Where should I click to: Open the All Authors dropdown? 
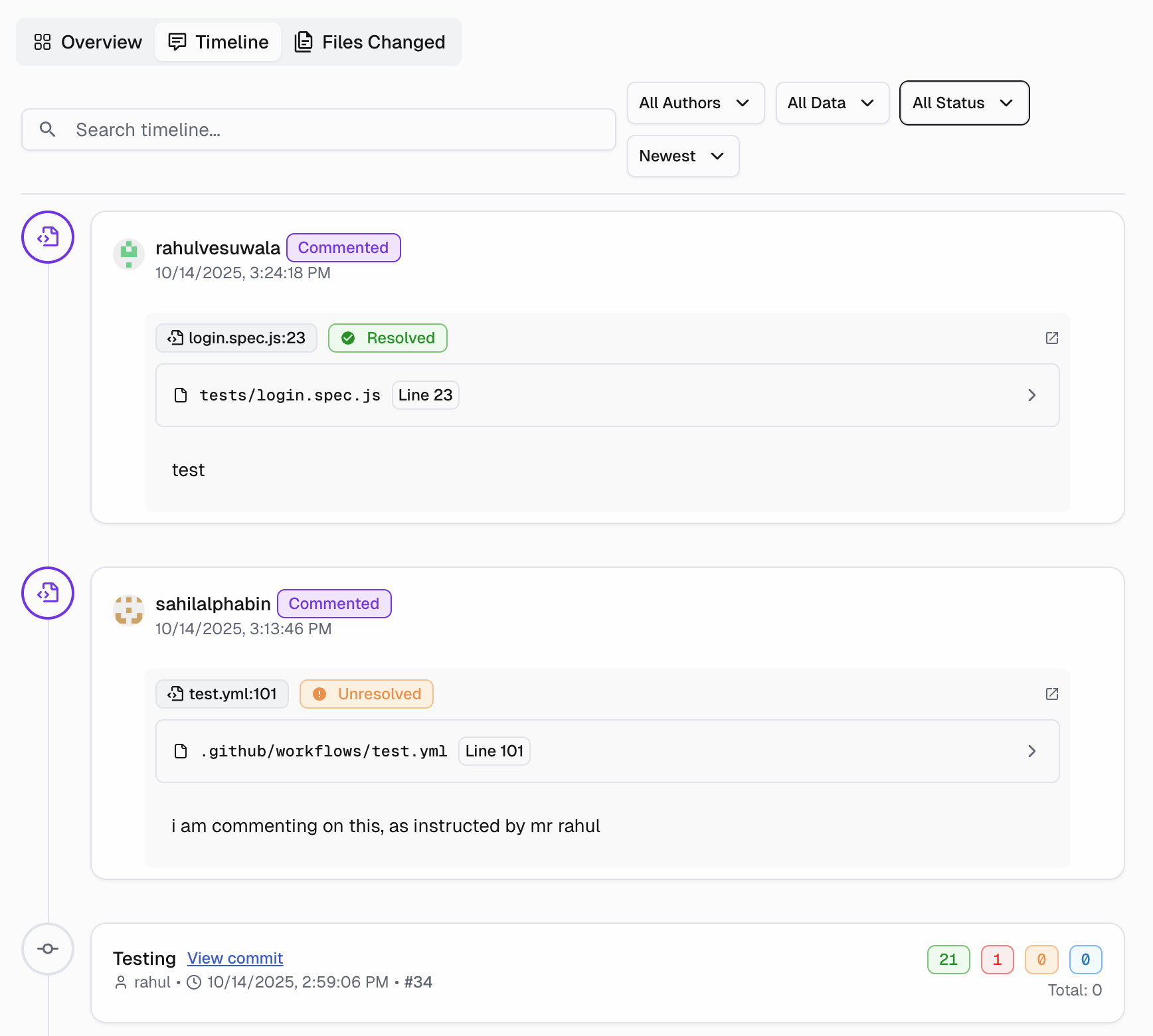(x=695, y=103)
